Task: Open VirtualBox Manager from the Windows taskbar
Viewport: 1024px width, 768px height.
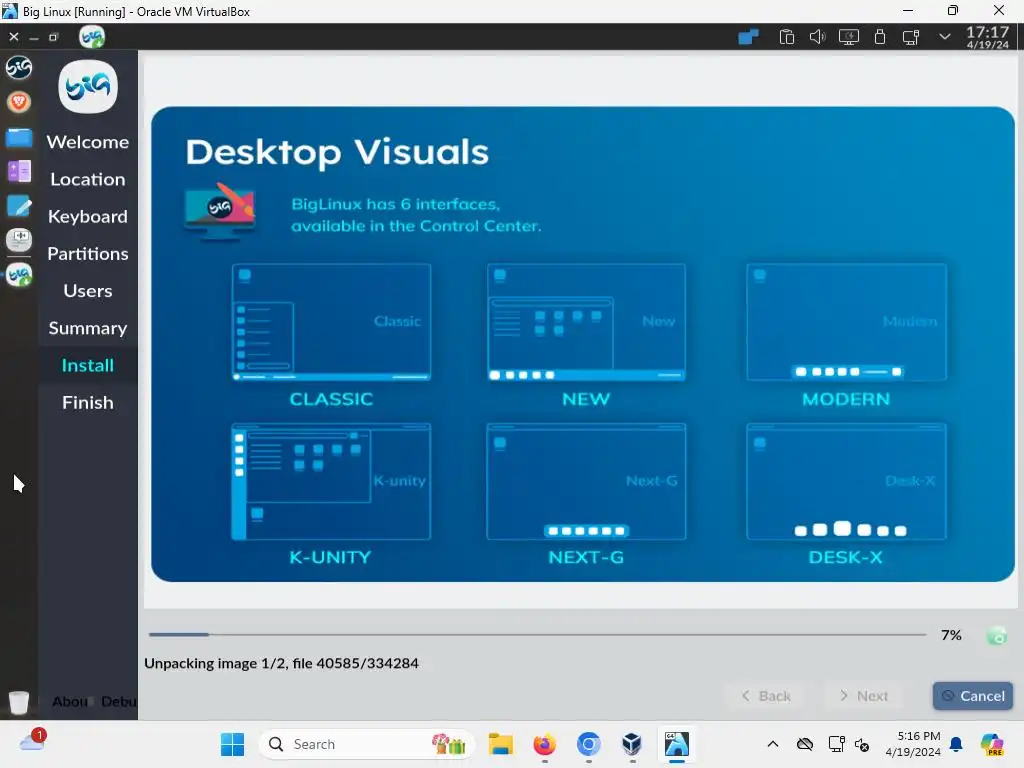Action: click(x=632, y=744)
